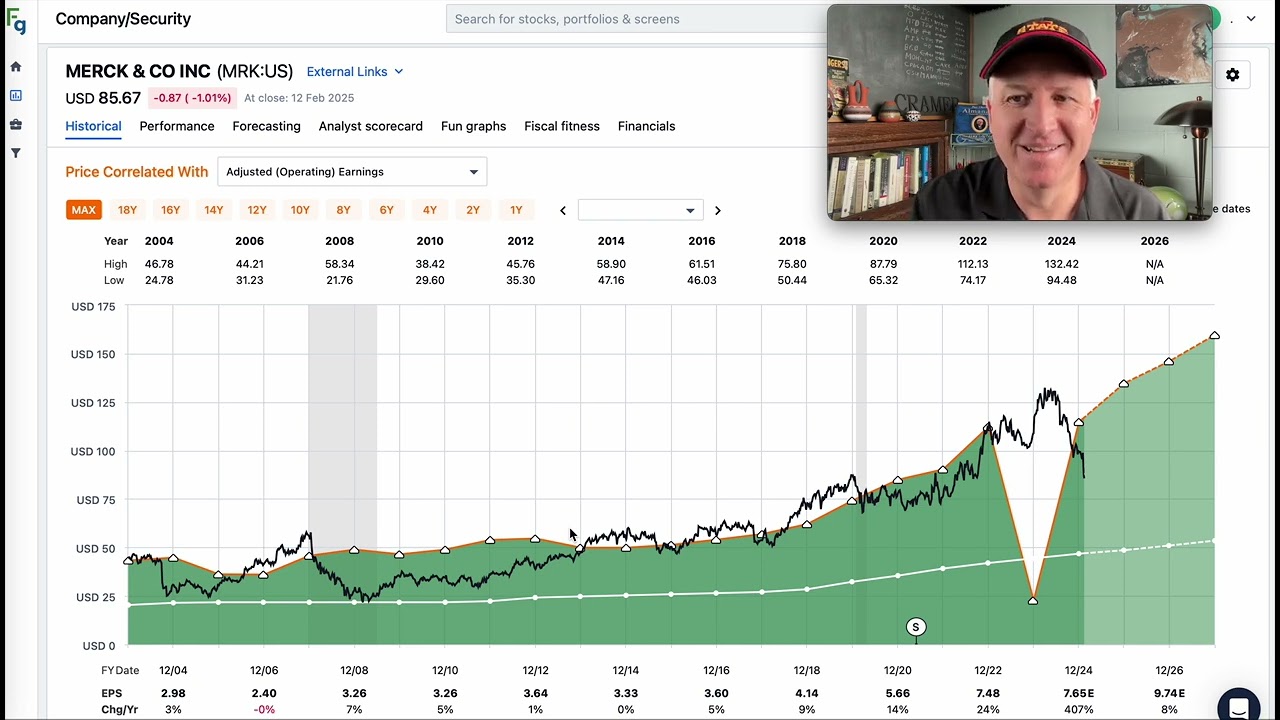Go to previous period arrow
1280x720 pixels.
[563, 210]
